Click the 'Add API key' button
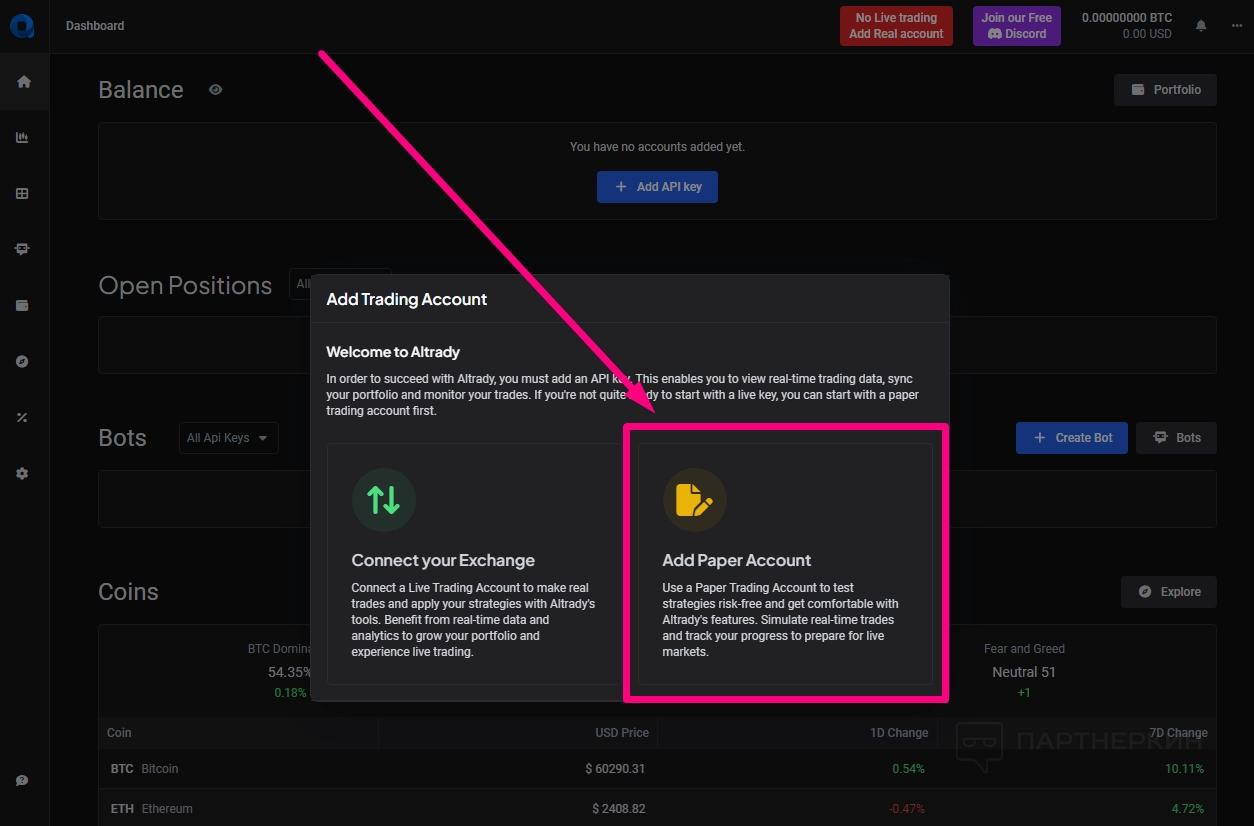The width and height of the screenshot is (1254, 826). [x=657, y=187]
